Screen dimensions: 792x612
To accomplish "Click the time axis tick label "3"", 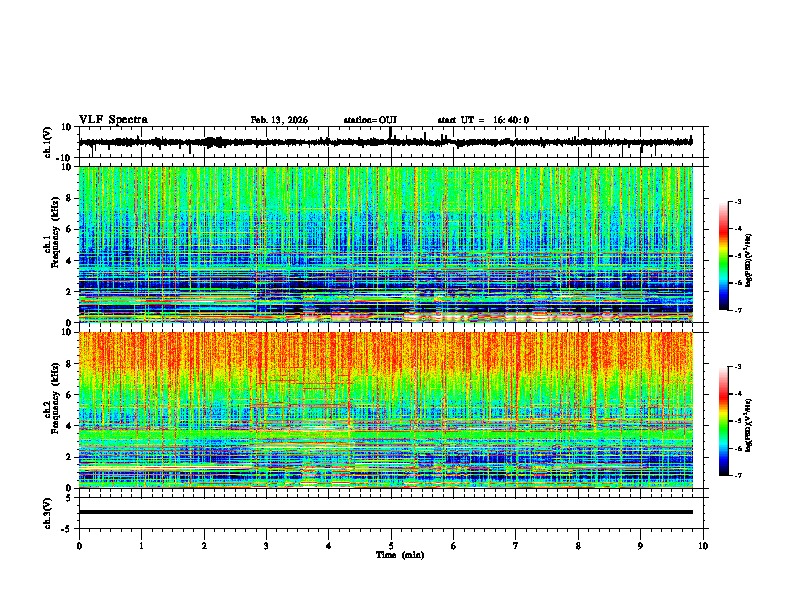I will 266,546.
